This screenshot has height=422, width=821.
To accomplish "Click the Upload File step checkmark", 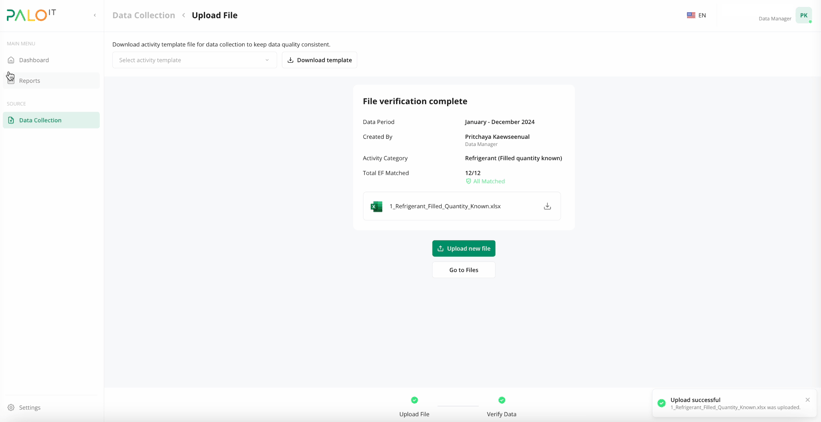I will (414, 400).
